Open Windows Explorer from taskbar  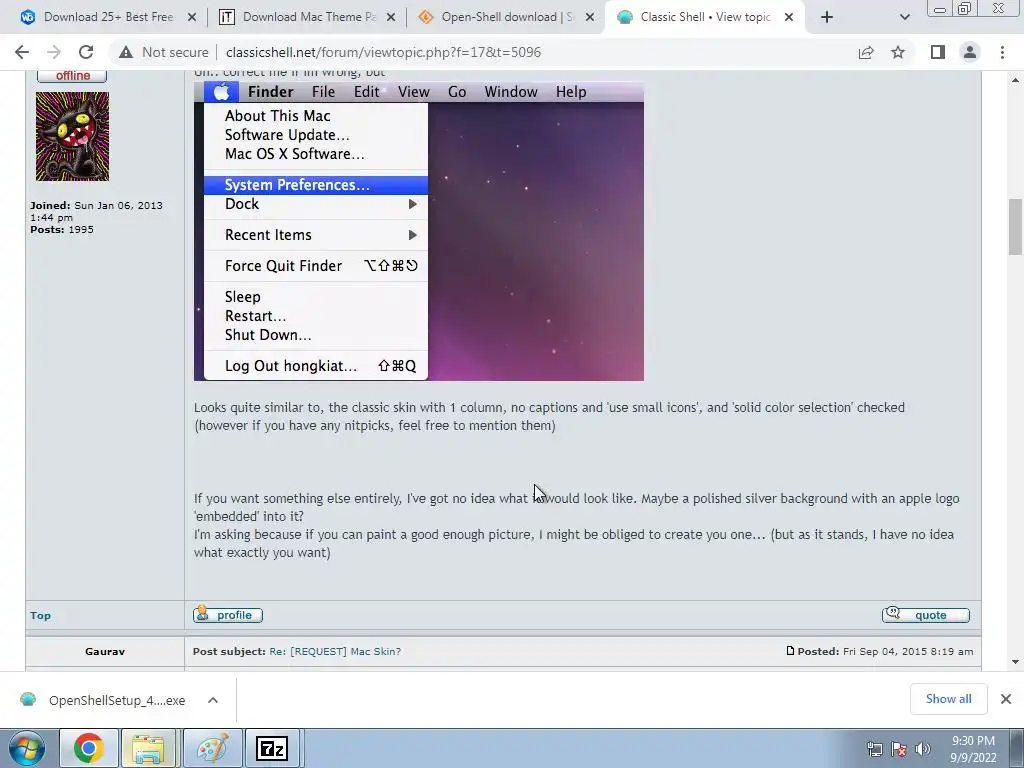[148, 748]
